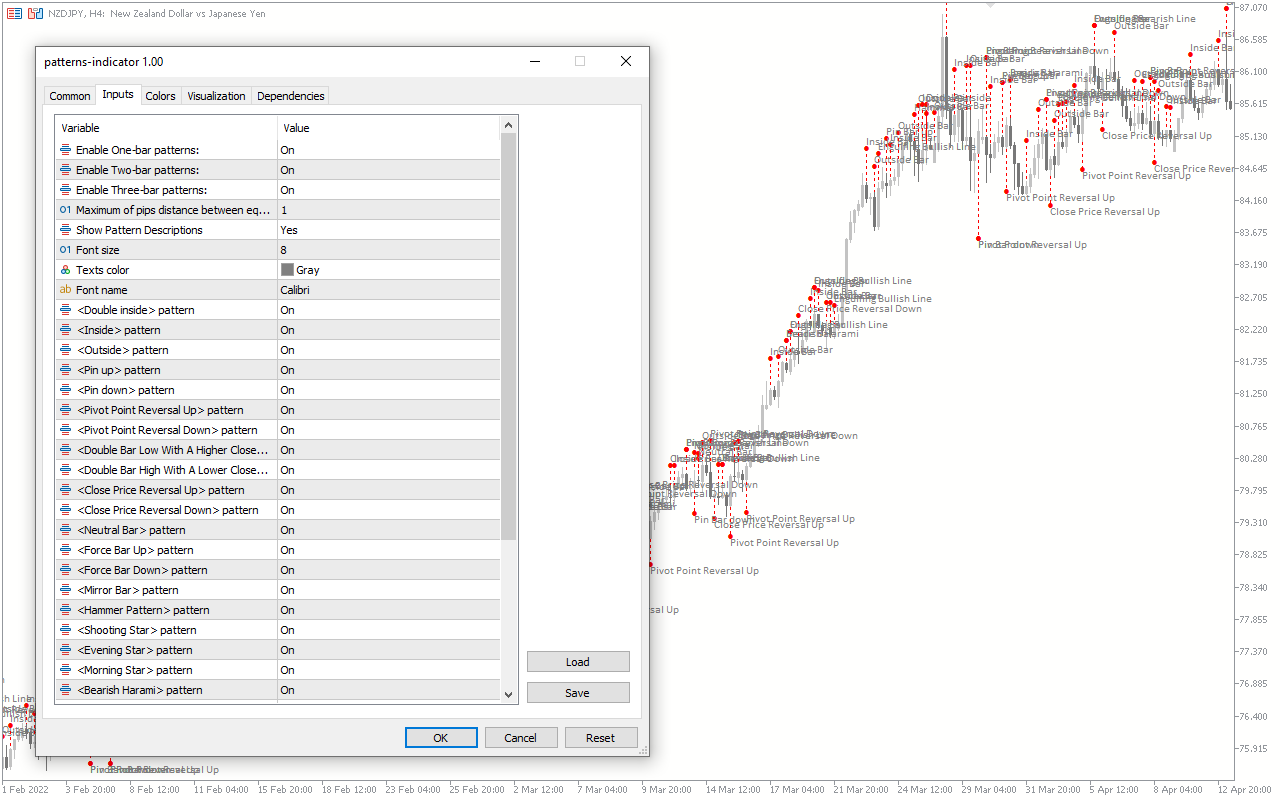Edit the Font name Calibri field
This screenshot has height=800, width=1280.
388,290
